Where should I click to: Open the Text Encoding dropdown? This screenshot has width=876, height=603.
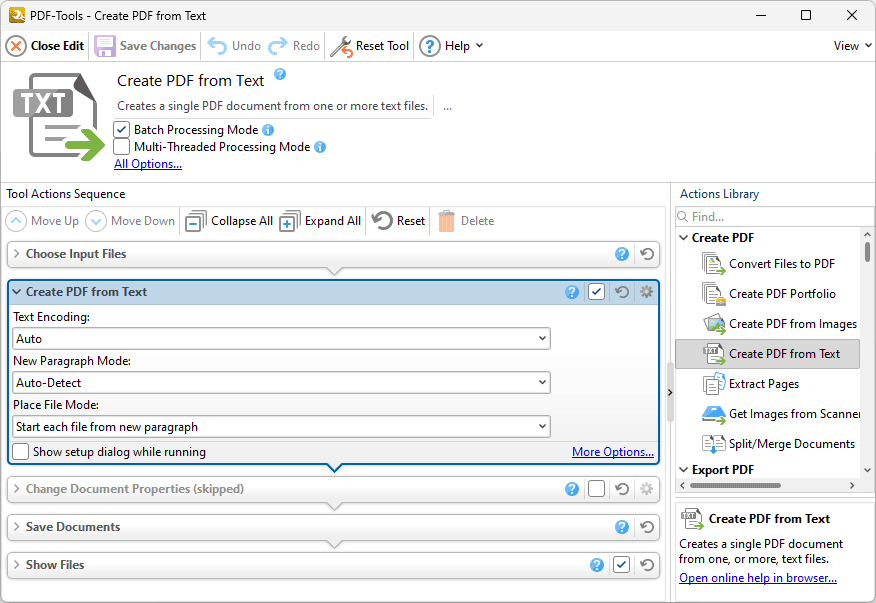click(281, 339)
